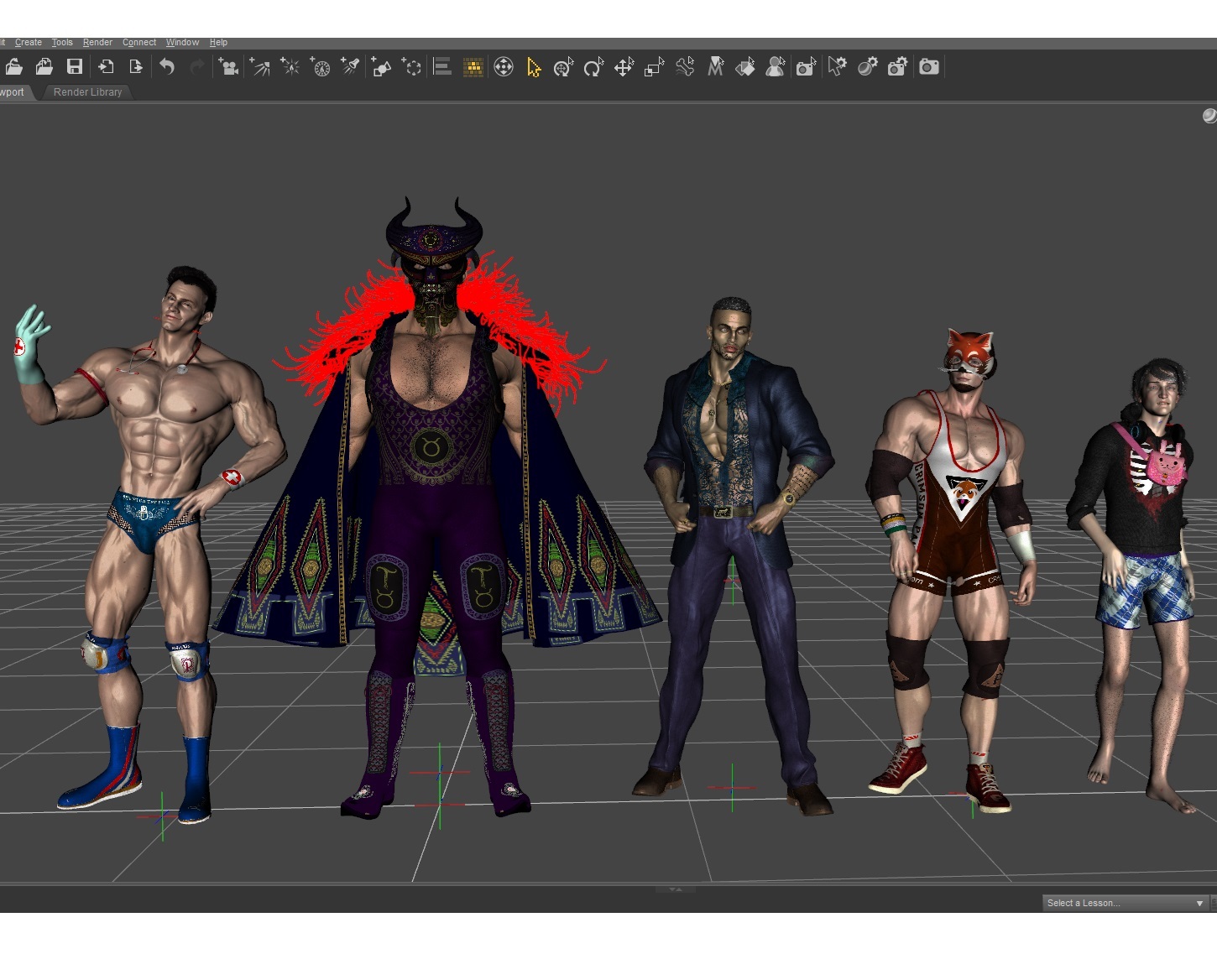
Task: Create a new camera with toolbar icon
Action: click(228, 67)
